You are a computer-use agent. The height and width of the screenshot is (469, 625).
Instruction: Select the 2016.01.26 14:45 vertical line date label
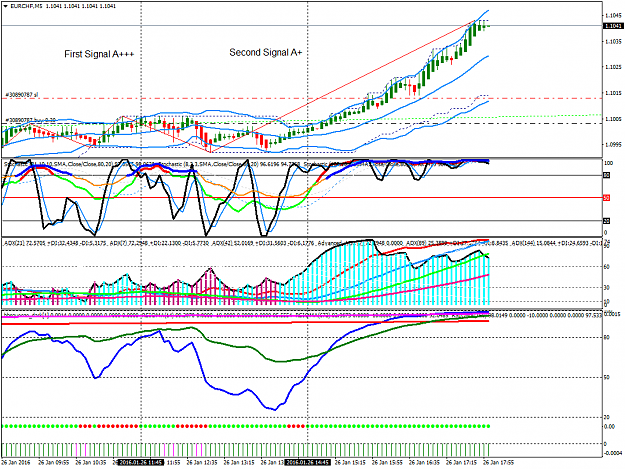[307, 463]
